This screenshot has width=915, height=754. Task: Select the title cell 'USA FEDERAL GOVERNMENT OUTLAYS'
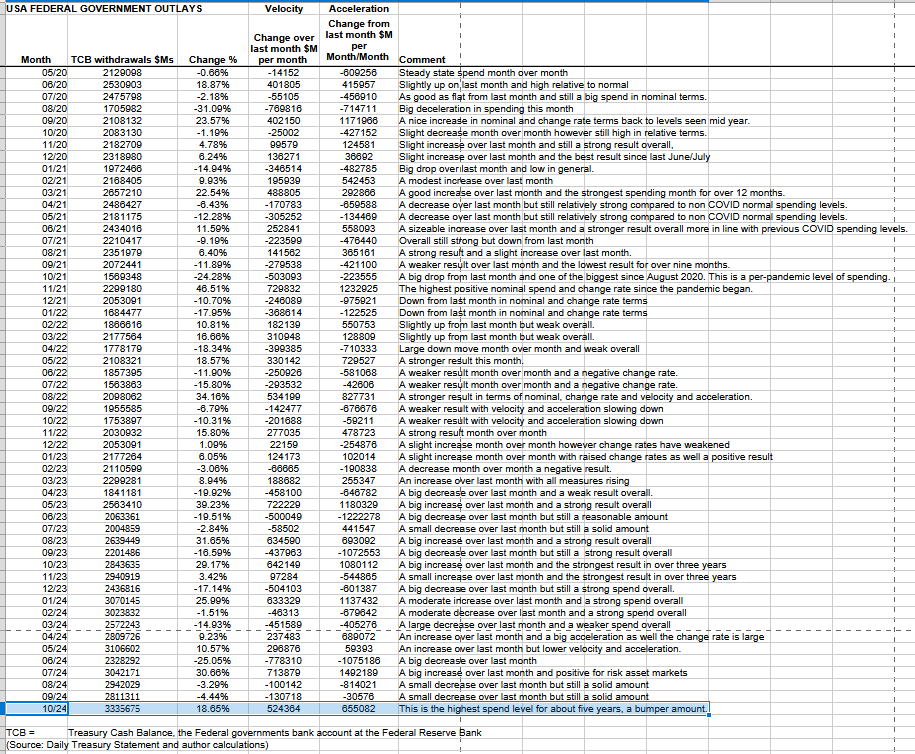point(104,9)
